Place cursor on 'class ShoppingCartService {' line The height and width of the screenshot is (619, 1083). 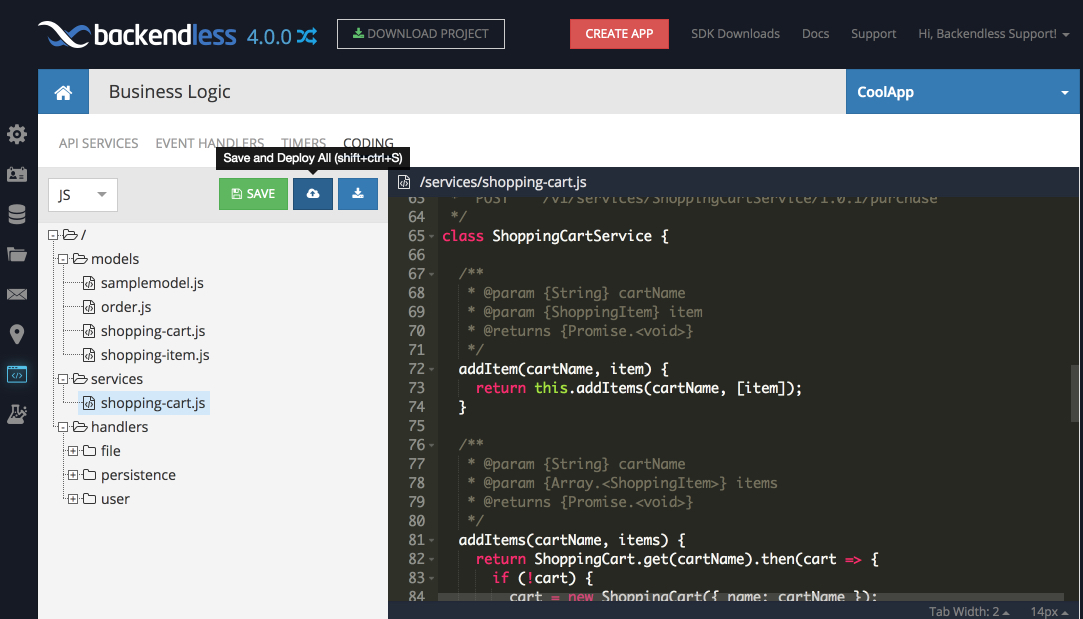click(x=555, y=236)
